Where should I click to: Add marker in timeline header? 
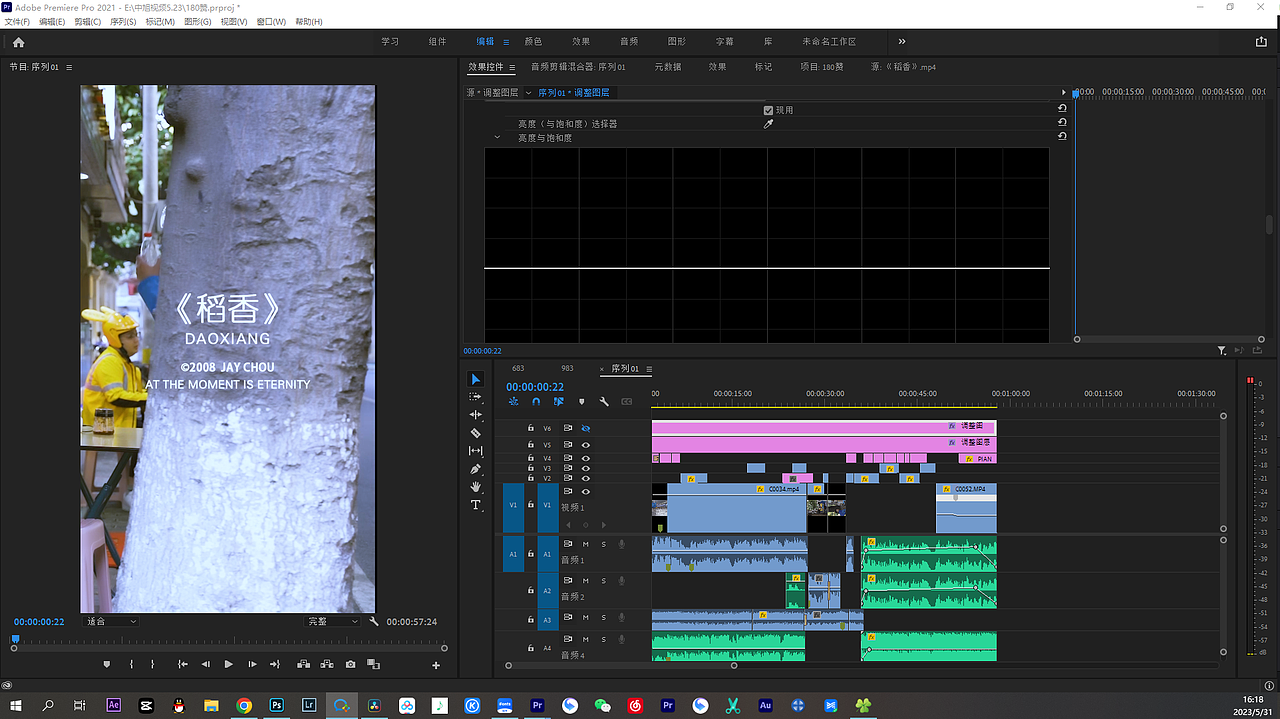581,402
